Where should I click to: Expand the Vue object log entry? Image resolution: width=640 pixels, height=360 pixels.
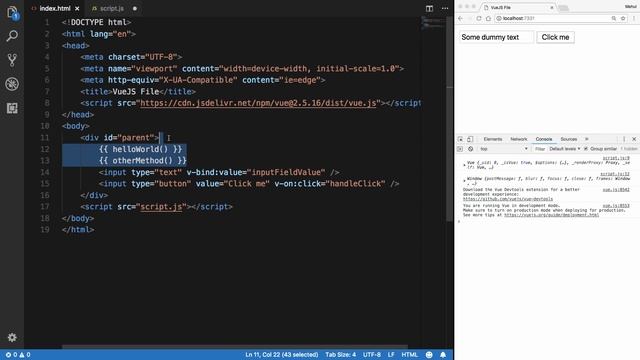tap(464, 165)
